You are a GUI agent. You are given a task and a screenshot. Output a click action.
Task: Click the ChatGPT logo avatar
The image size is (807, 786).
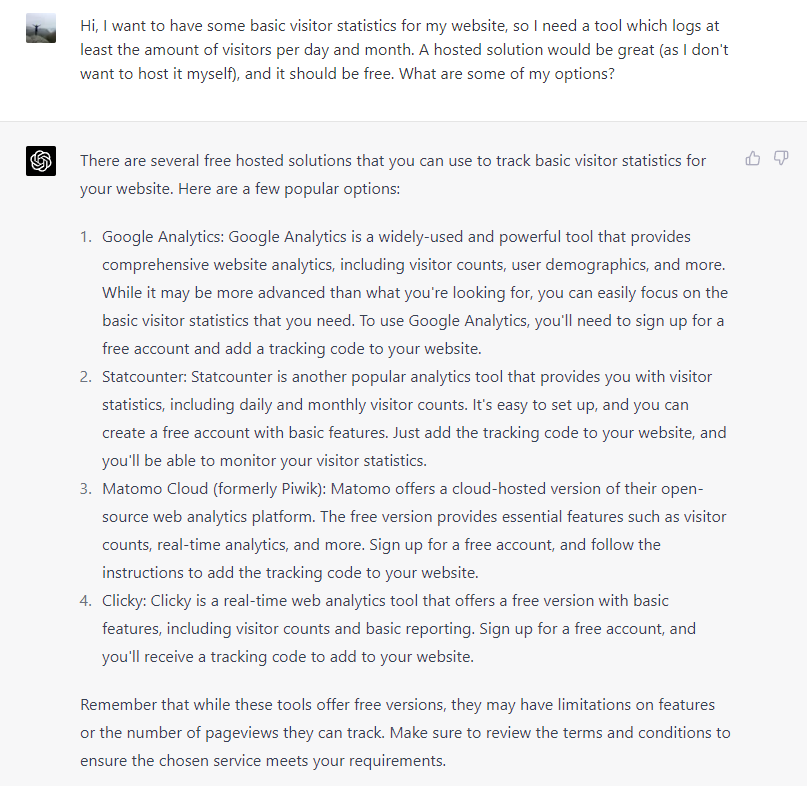pos(41,161)
